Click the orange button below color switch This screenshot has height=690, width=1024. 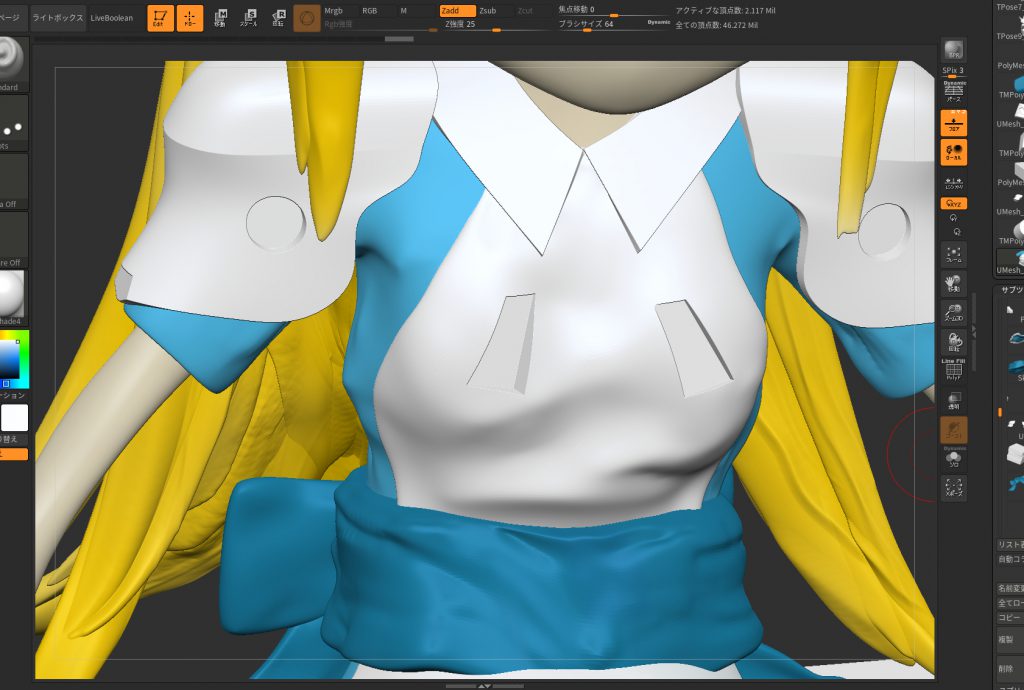click(14, 454)
